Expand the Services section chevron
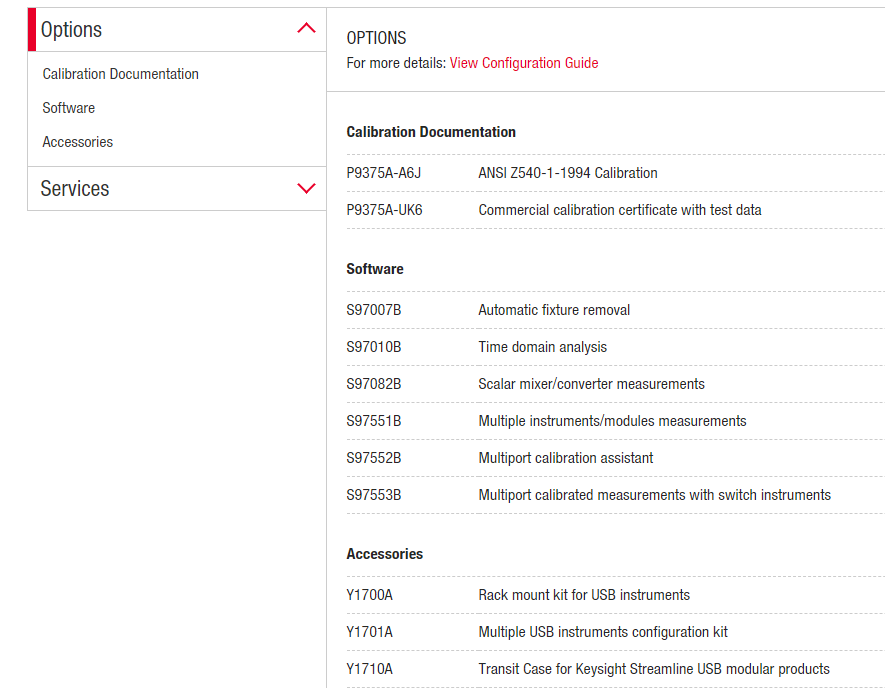This screenshot has width=885, height=700. tap(306, 188)
